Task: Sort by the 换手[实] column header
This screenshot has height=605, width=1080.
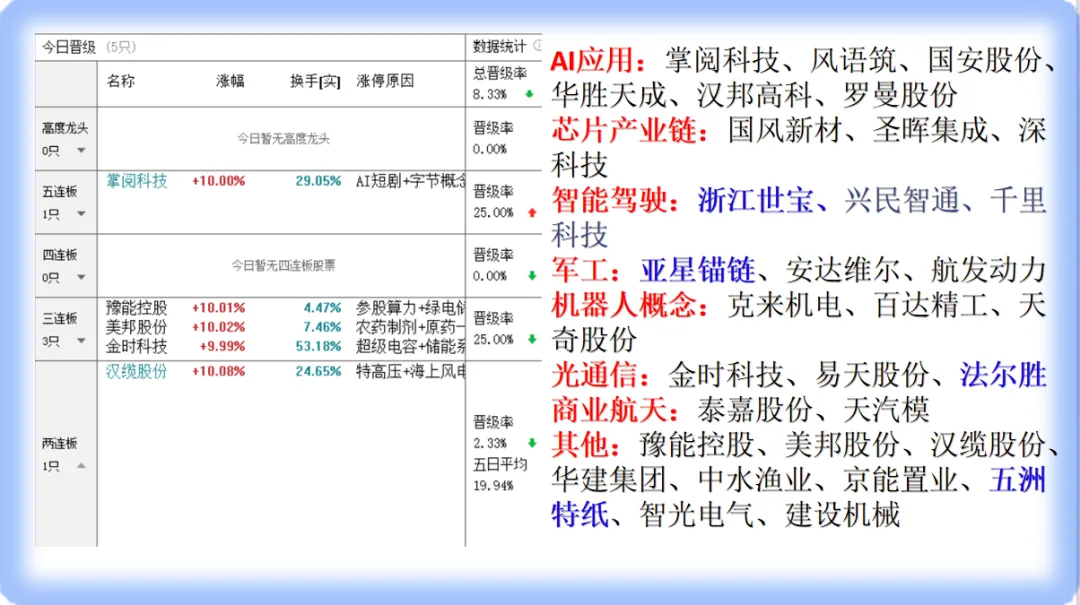Action: [315, 81]
